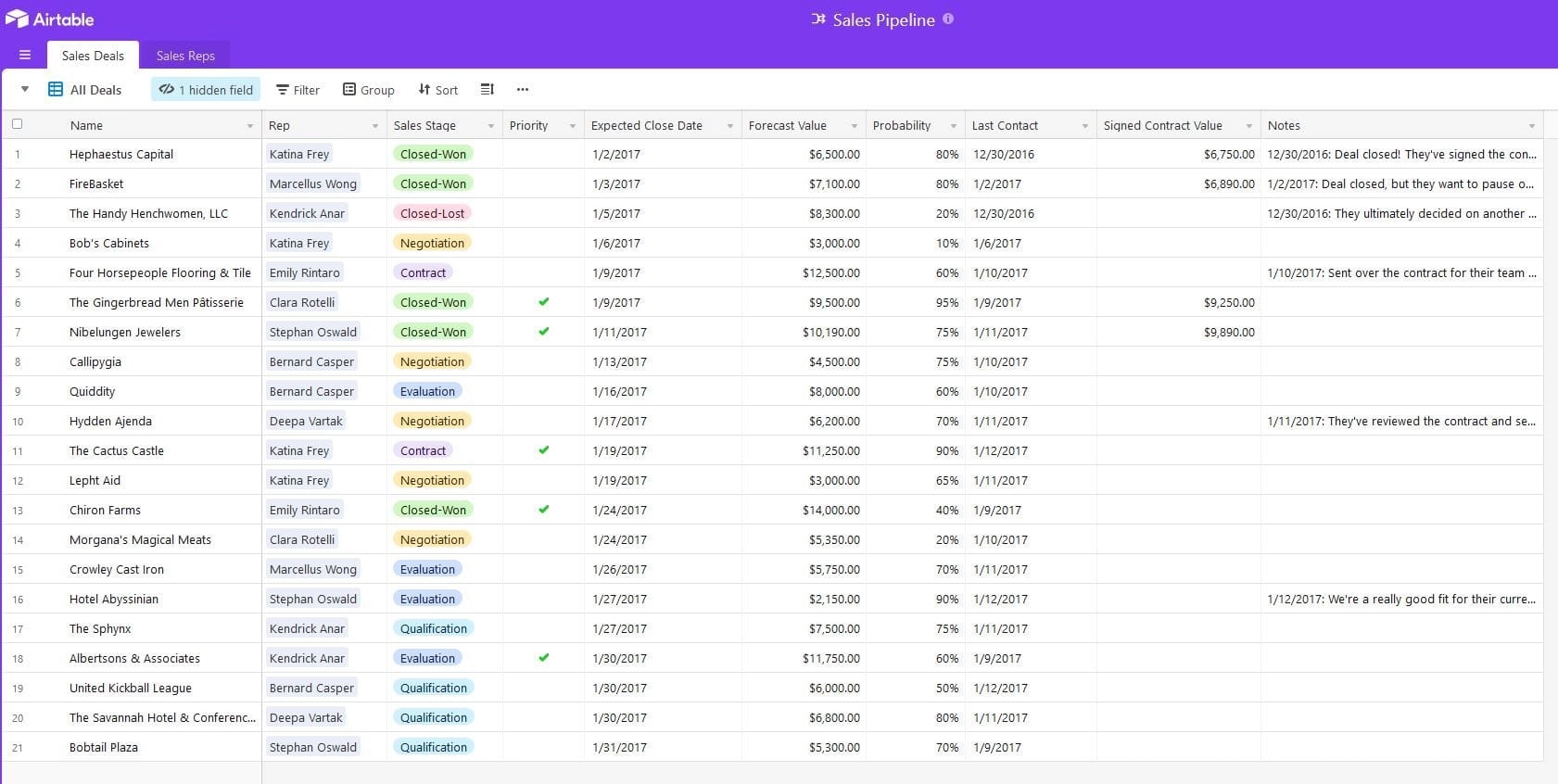This screenshot has width=1558, height=784.
Task: Click the 1/24/2017 close date for Chiron Farms
Action: tap(619, 510)
